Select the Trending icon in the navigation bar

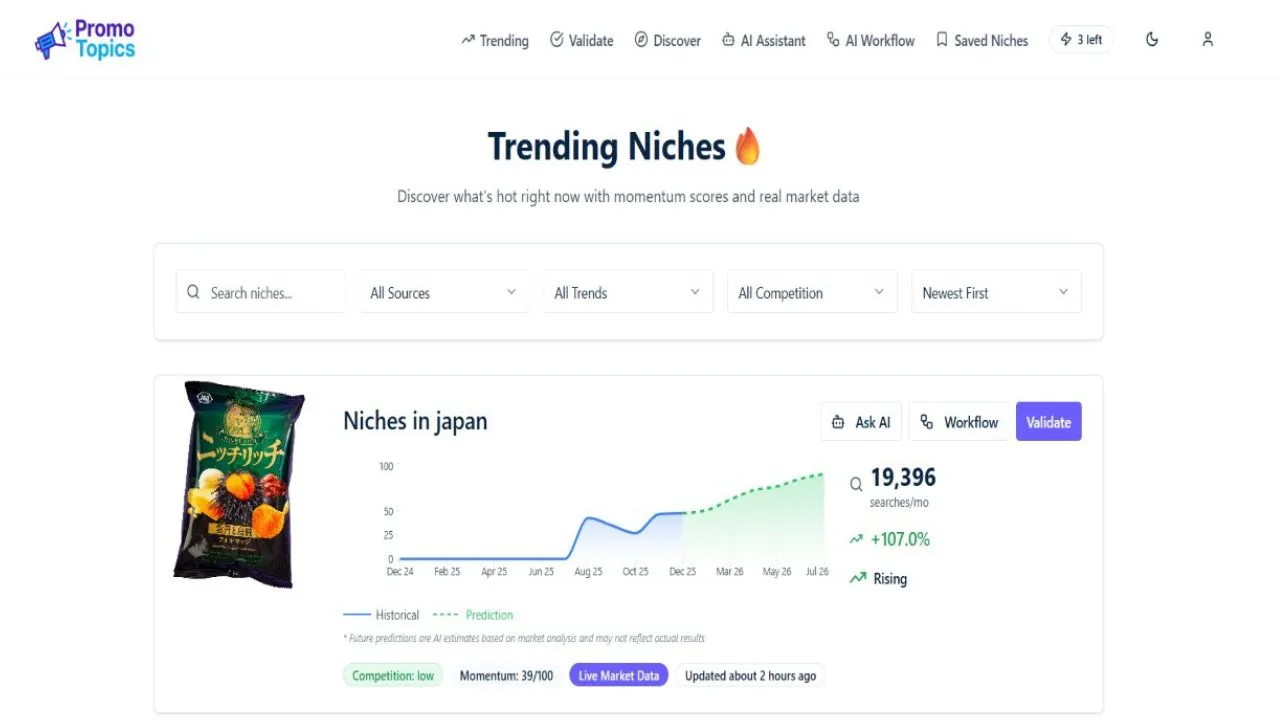point(467,40)
